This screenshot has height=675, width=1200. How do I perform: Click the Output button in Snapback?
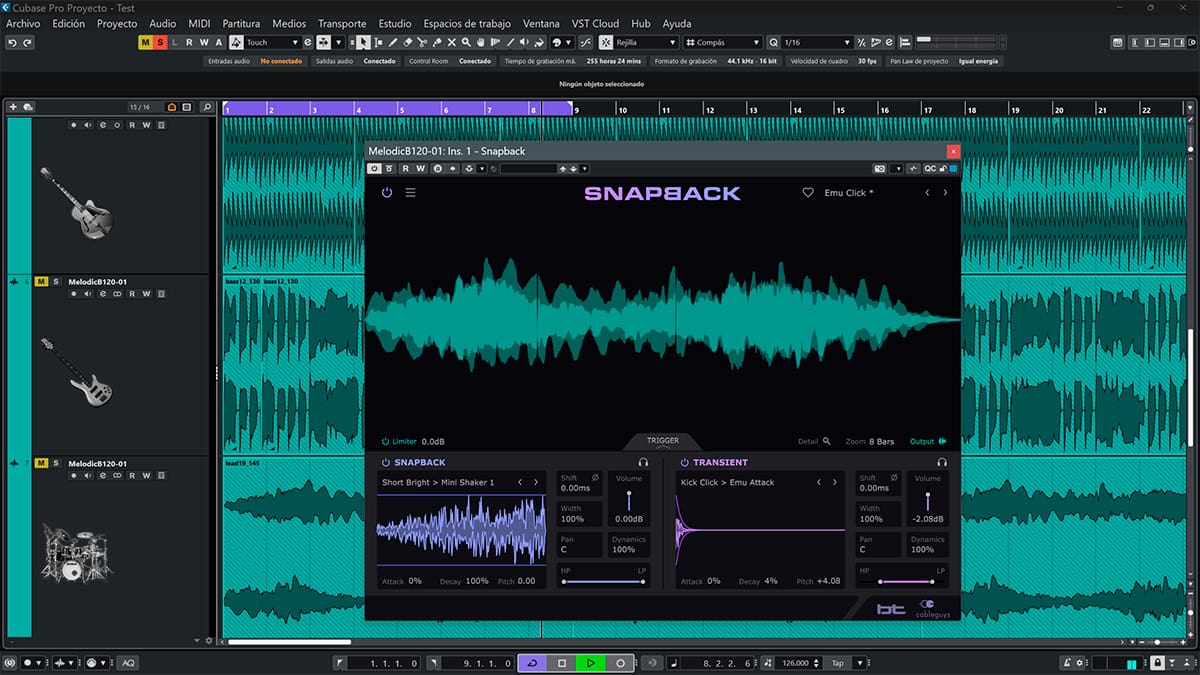coord(928,441)
